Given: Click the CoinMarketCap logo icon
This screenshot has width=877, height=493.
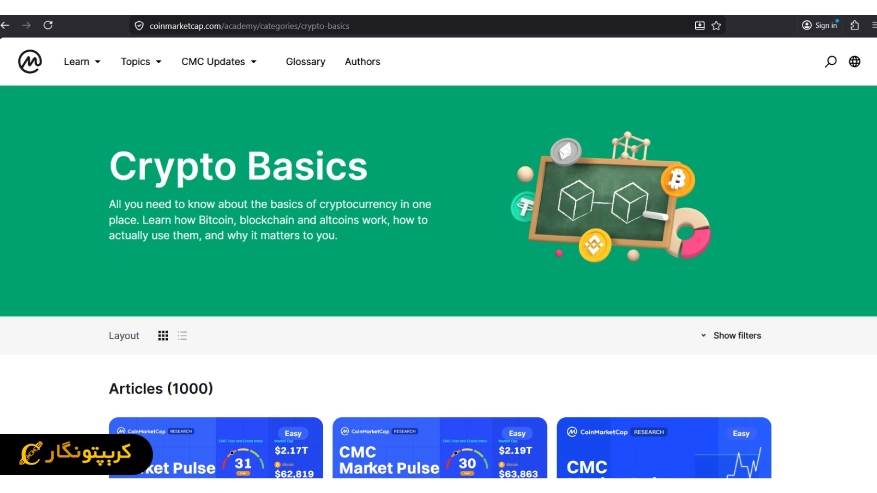Looking at the screenshot, I should (30, 62).
